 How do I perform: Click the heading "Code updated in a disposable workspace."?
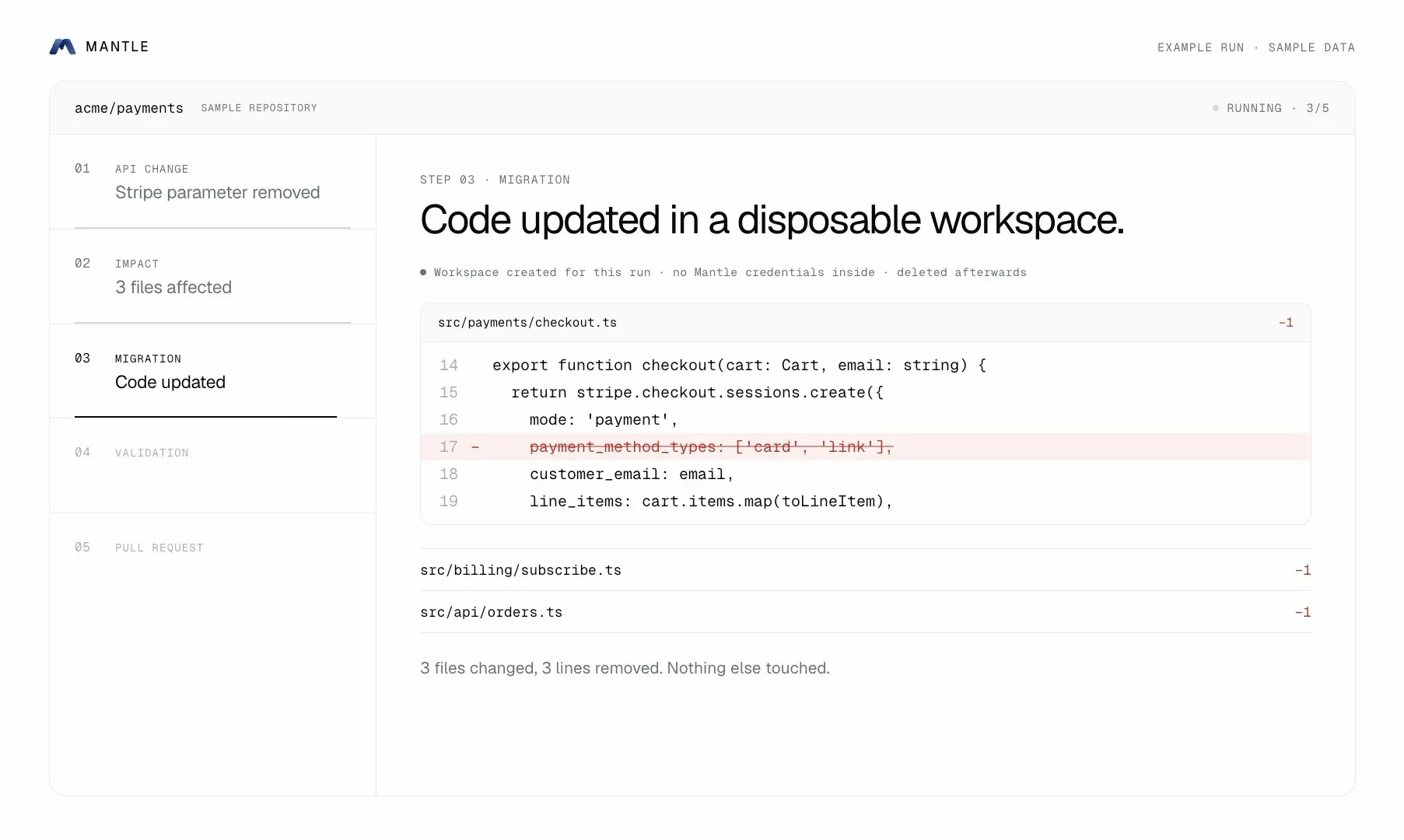772,220
